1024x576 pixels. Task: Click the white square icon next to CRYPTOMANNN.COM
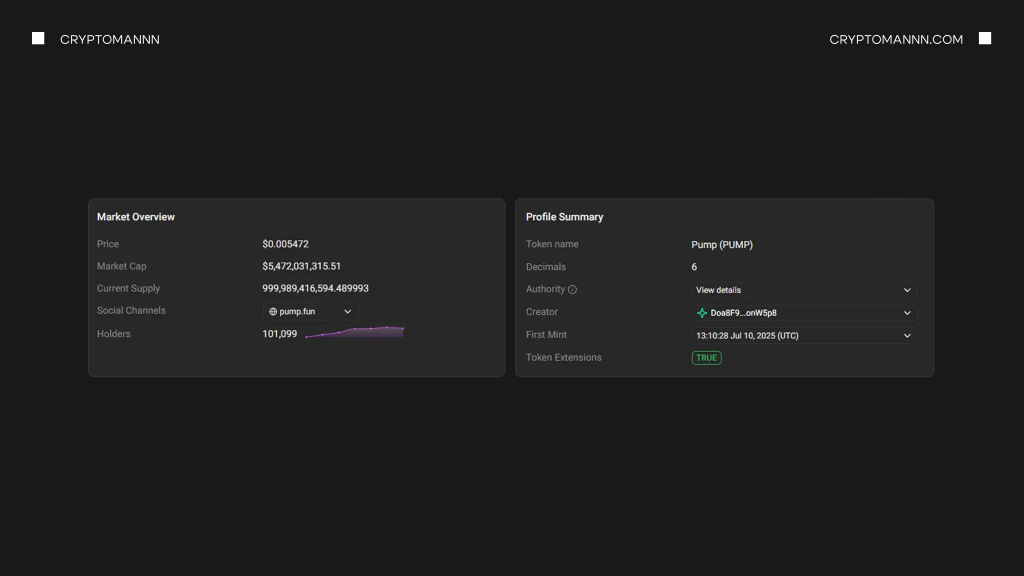[984, 38]
